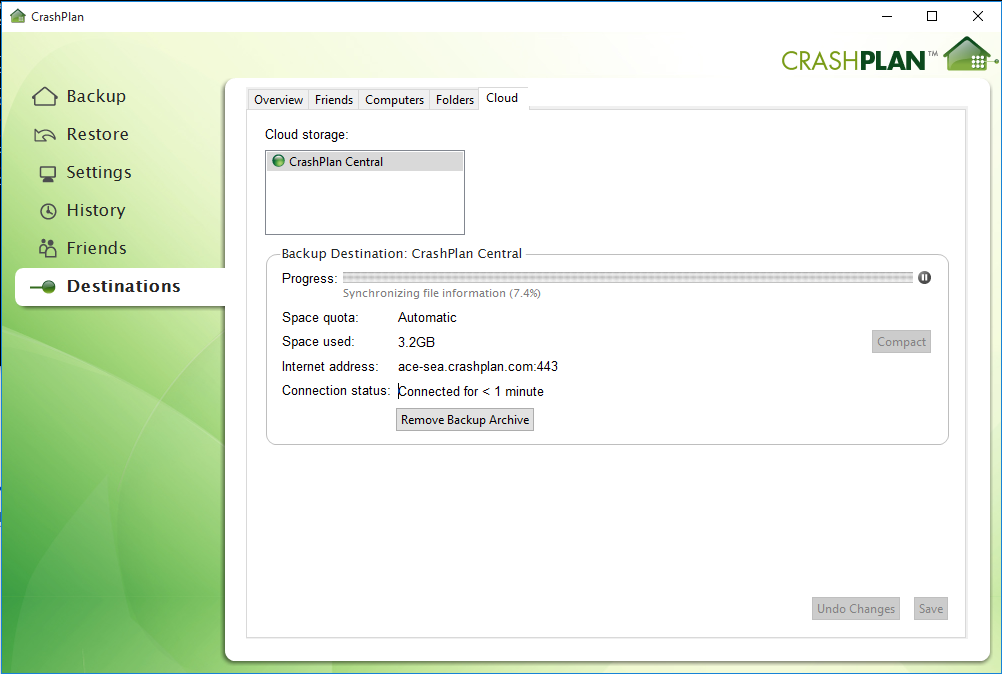Go to the Restore section
1002x674 pixels.
98,134
